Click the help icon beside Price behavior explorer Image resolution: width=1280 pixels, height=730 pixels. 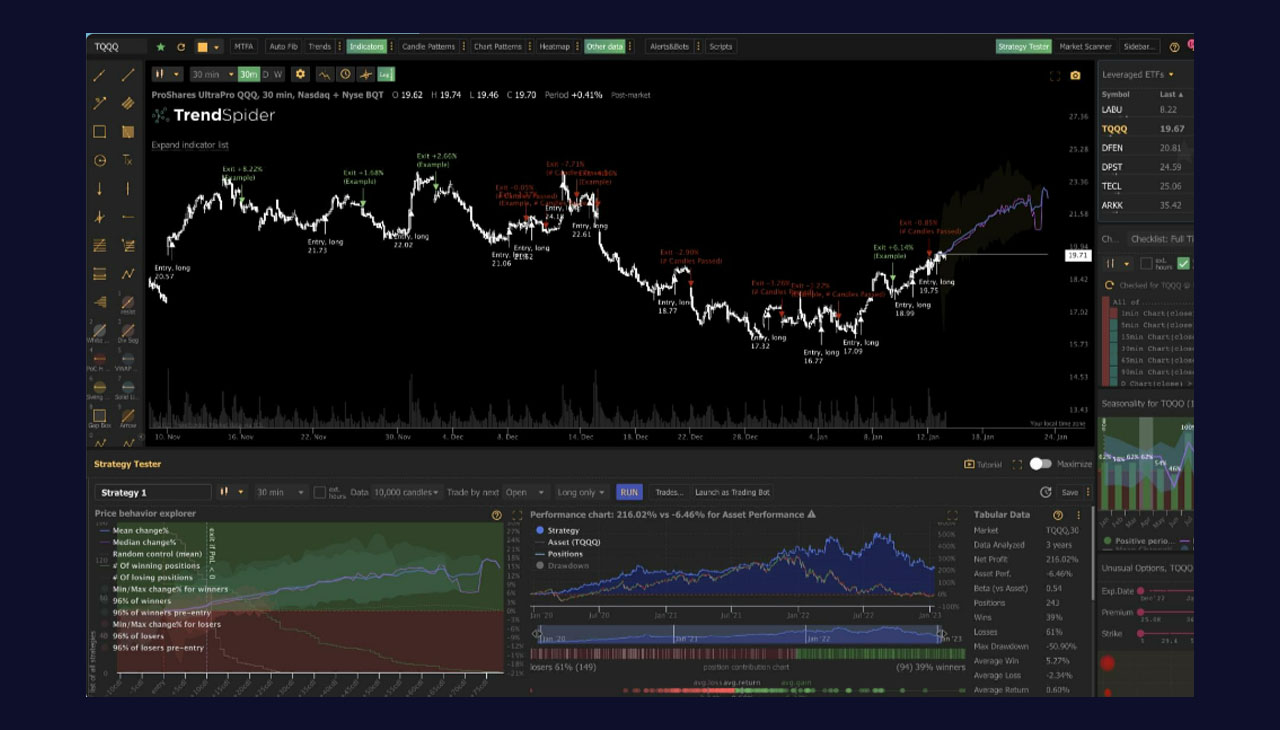496,515
